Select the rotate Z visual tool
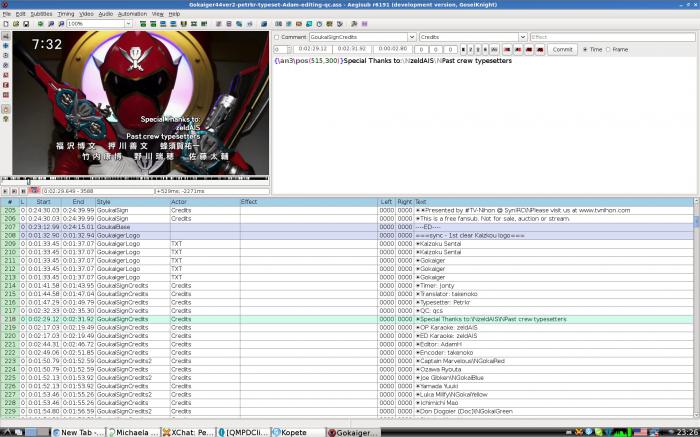The image size is (700, 437). (x=6, y=55)
